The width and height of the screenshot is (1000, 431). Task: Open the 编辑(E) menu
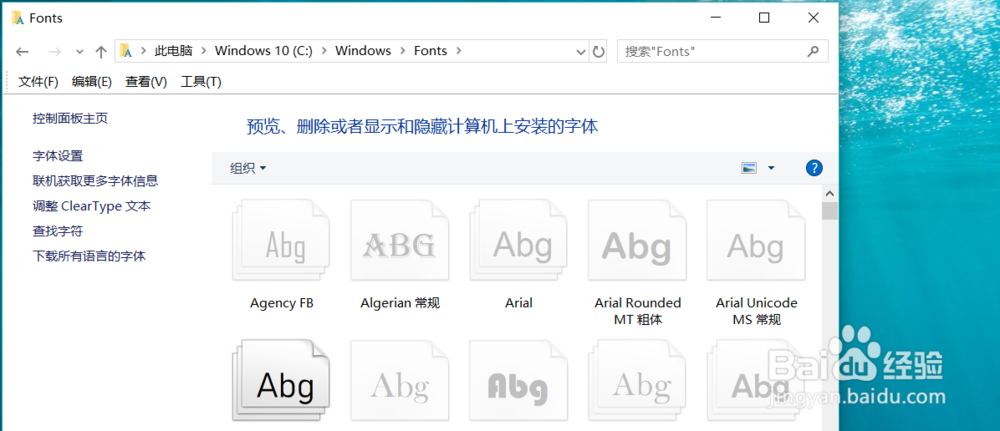tap(92, 82)
